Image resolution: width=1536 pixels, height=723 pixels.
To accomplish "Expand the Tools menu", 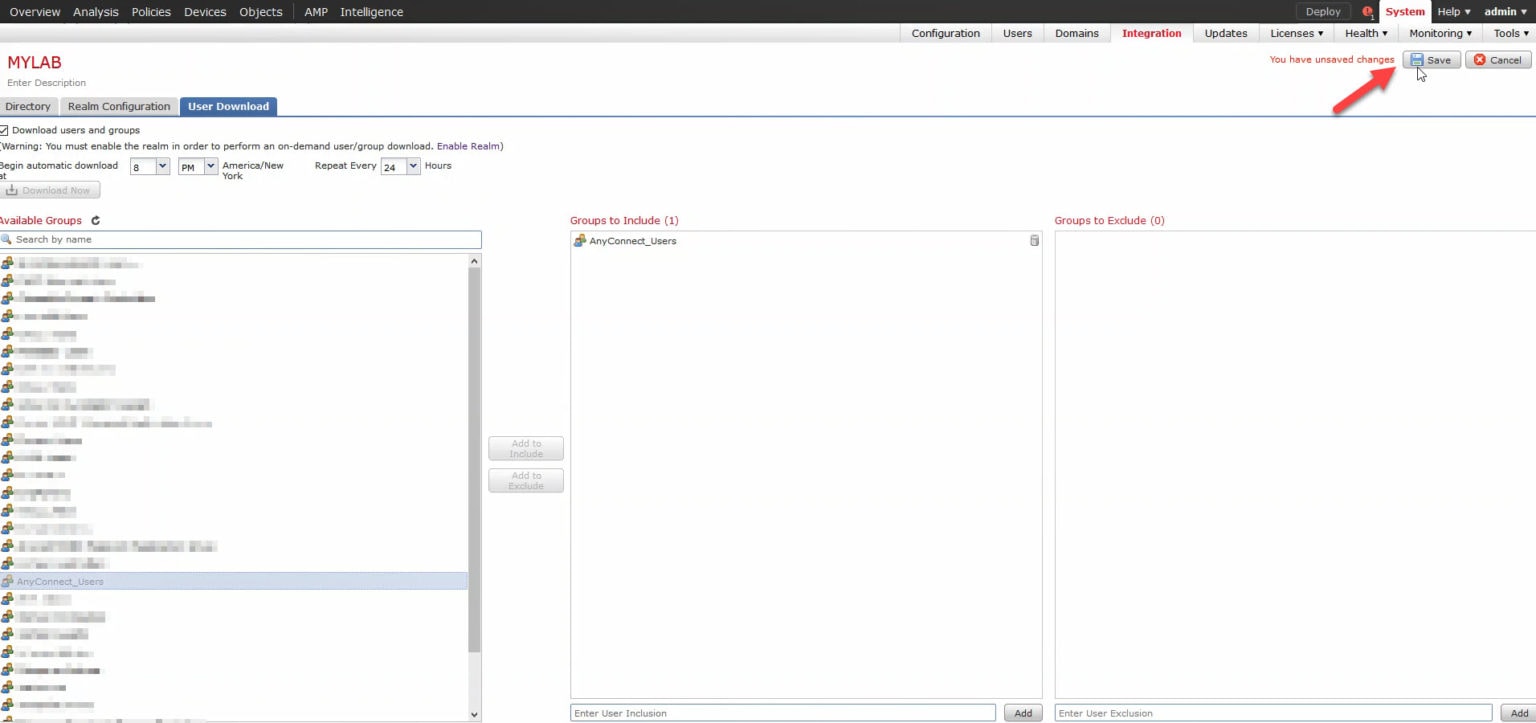I will (1509, 32).
